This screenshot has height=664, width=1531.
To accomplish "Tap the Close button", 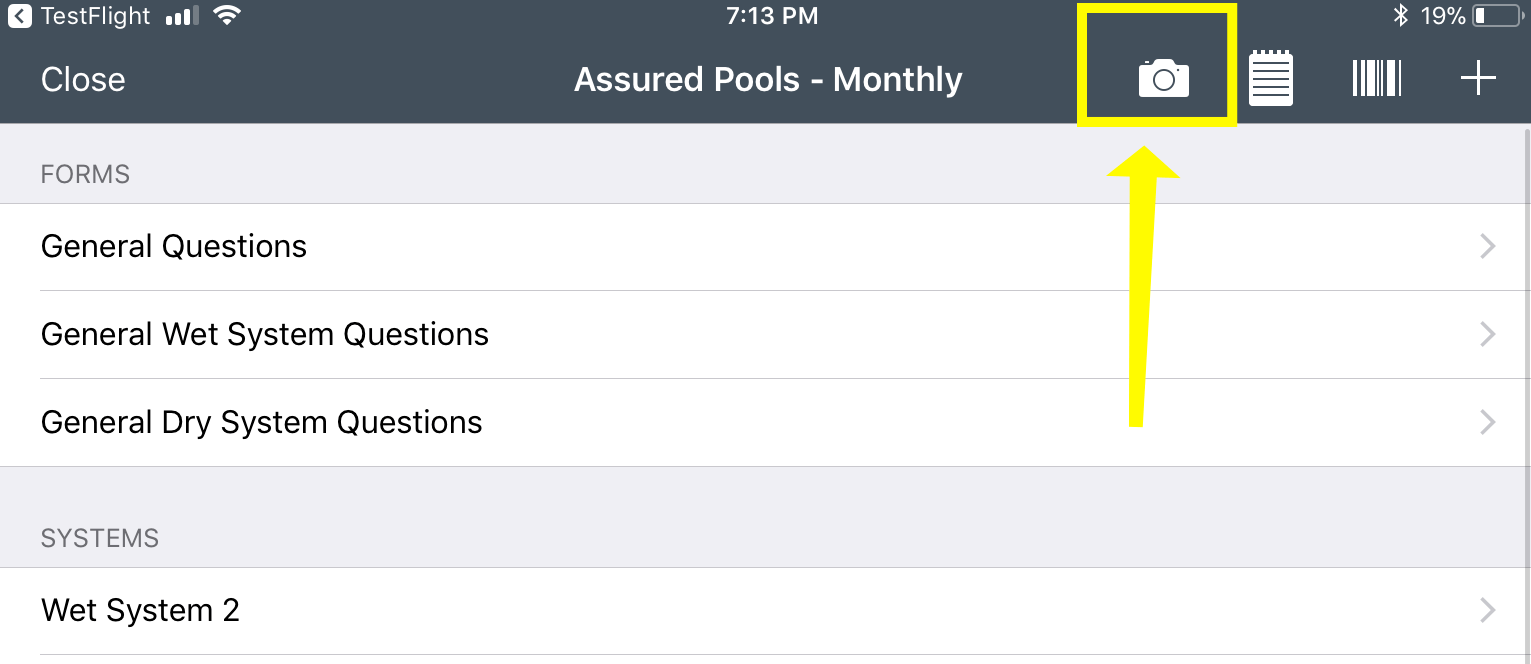I will tap(82, 79).
